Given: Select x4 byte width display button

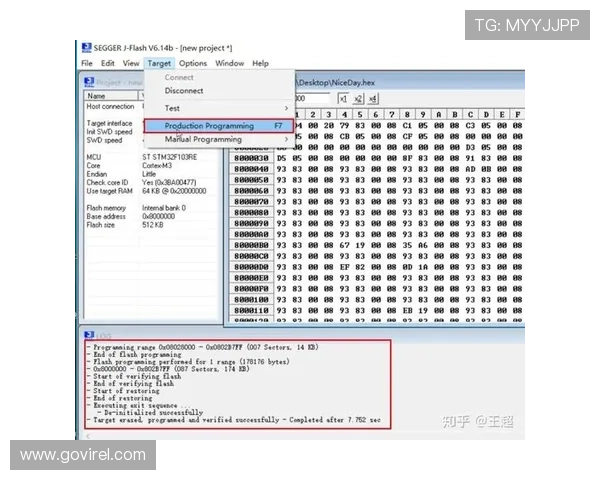Looking at the screenshot, I should click(x=373, y=99).
